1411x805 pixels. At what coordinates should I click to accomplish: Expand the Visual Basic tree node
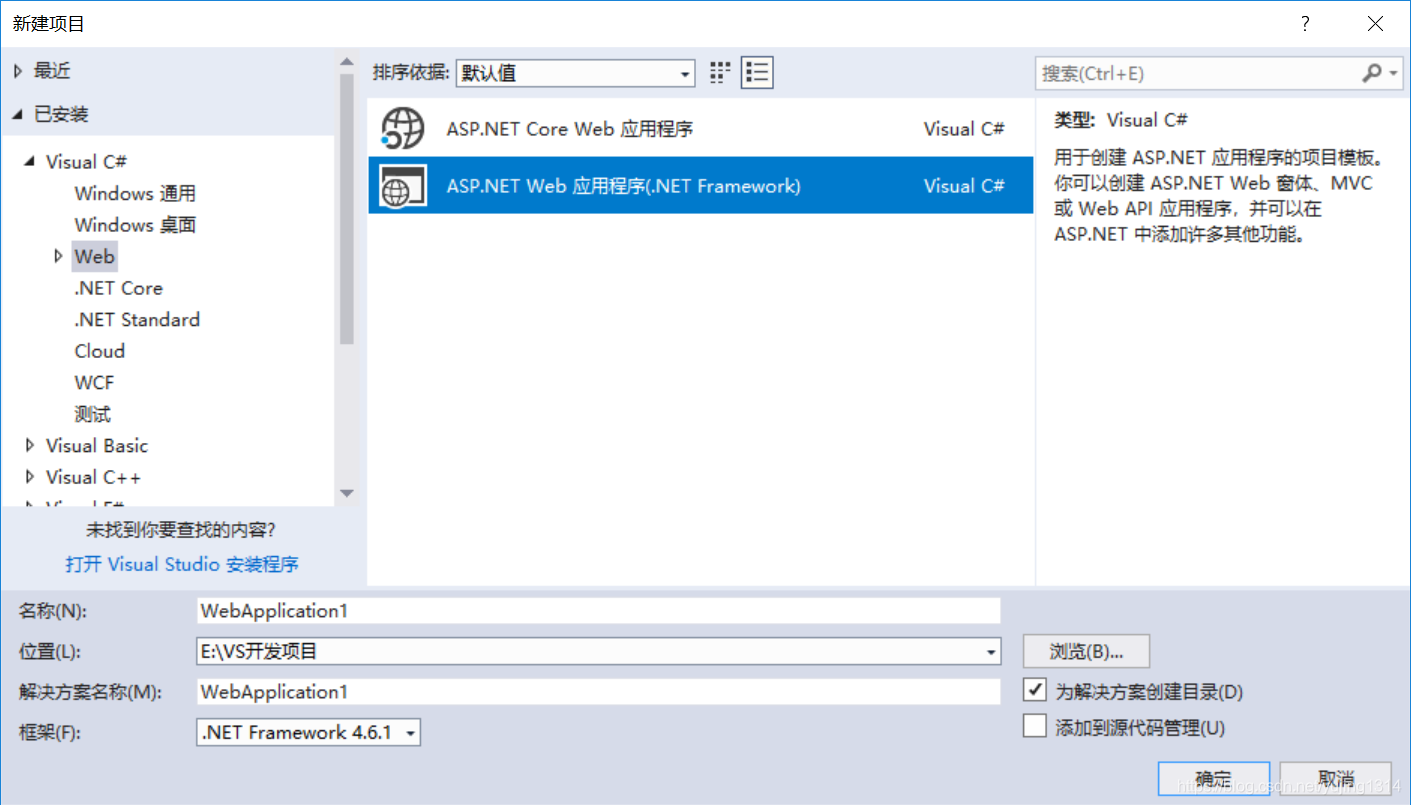(x=30, y=445)
